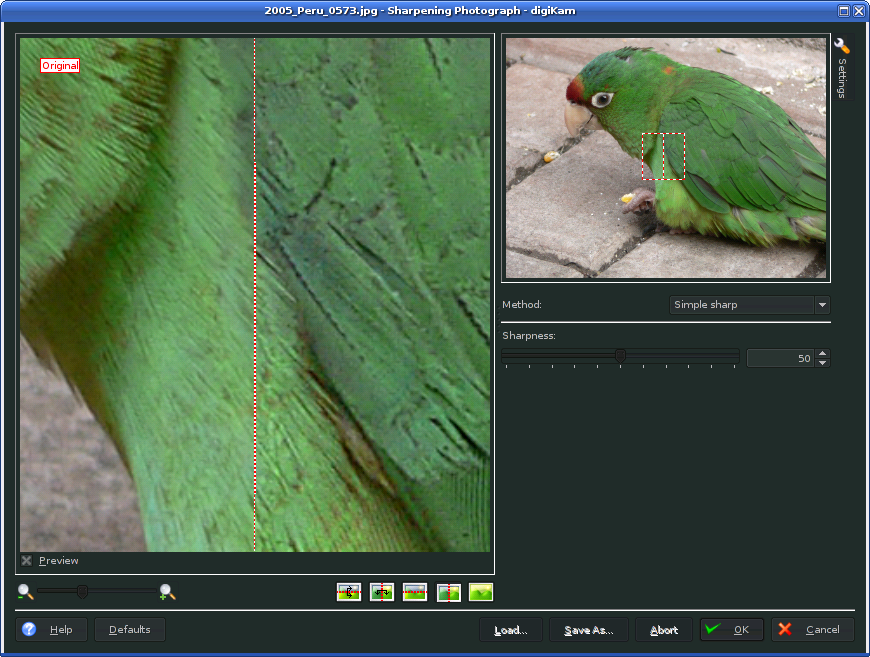Click the zoom in magnifier icon
The height and width of the screenshot is (657, 870).
pyautogui.click(x=167, y=592)
